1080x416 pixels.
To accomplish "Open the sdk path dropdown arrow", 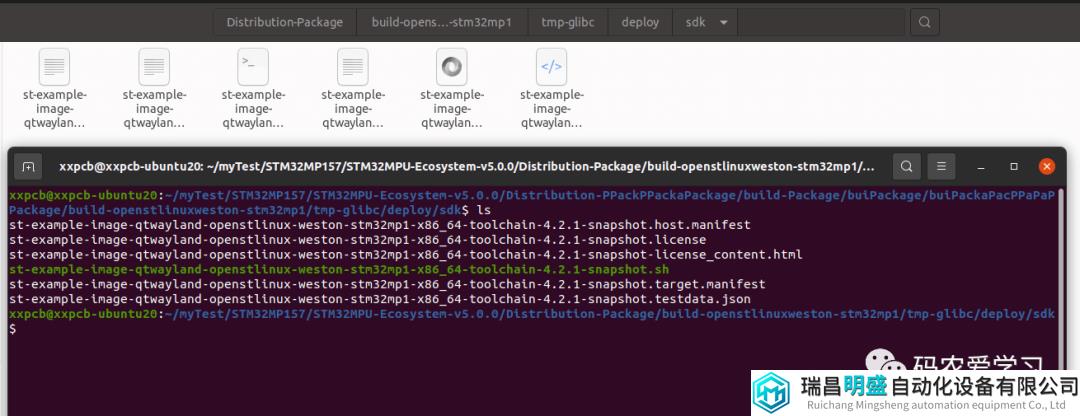I will pos(723,23).
